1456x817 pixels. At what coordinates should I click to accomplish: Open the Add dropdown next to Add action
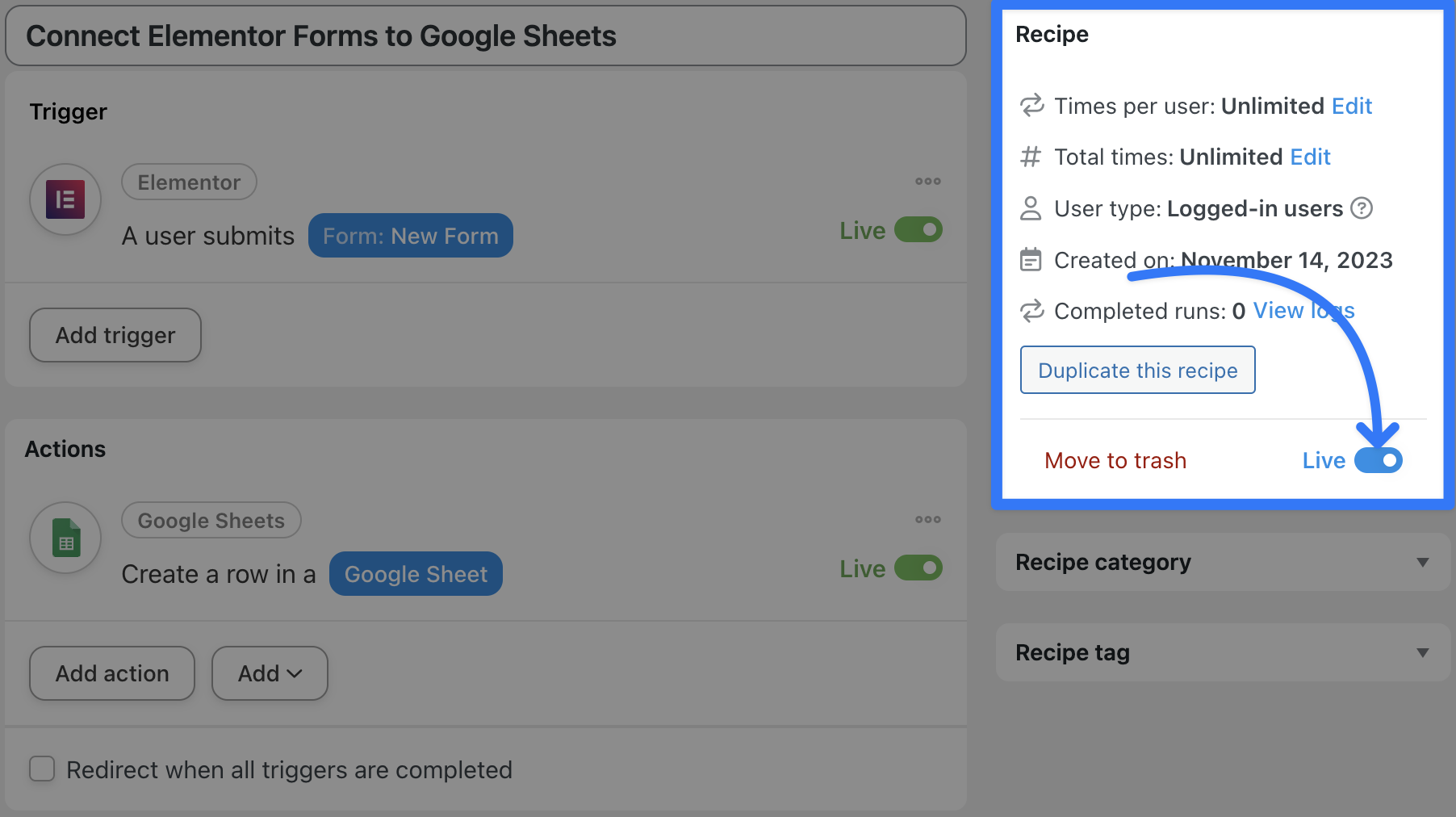coord(270,673)
